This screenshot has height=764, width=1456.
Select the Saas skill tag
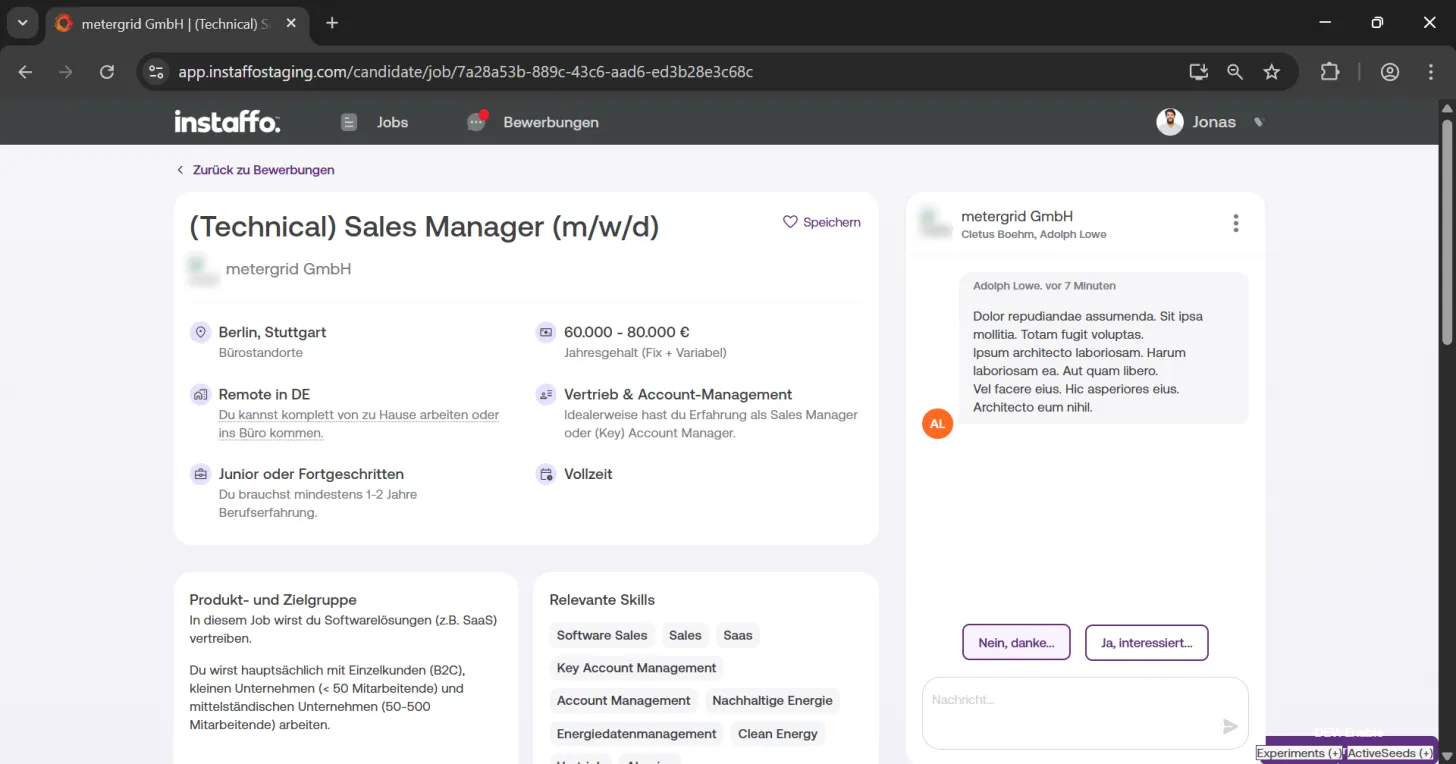(x=738, y=635)
